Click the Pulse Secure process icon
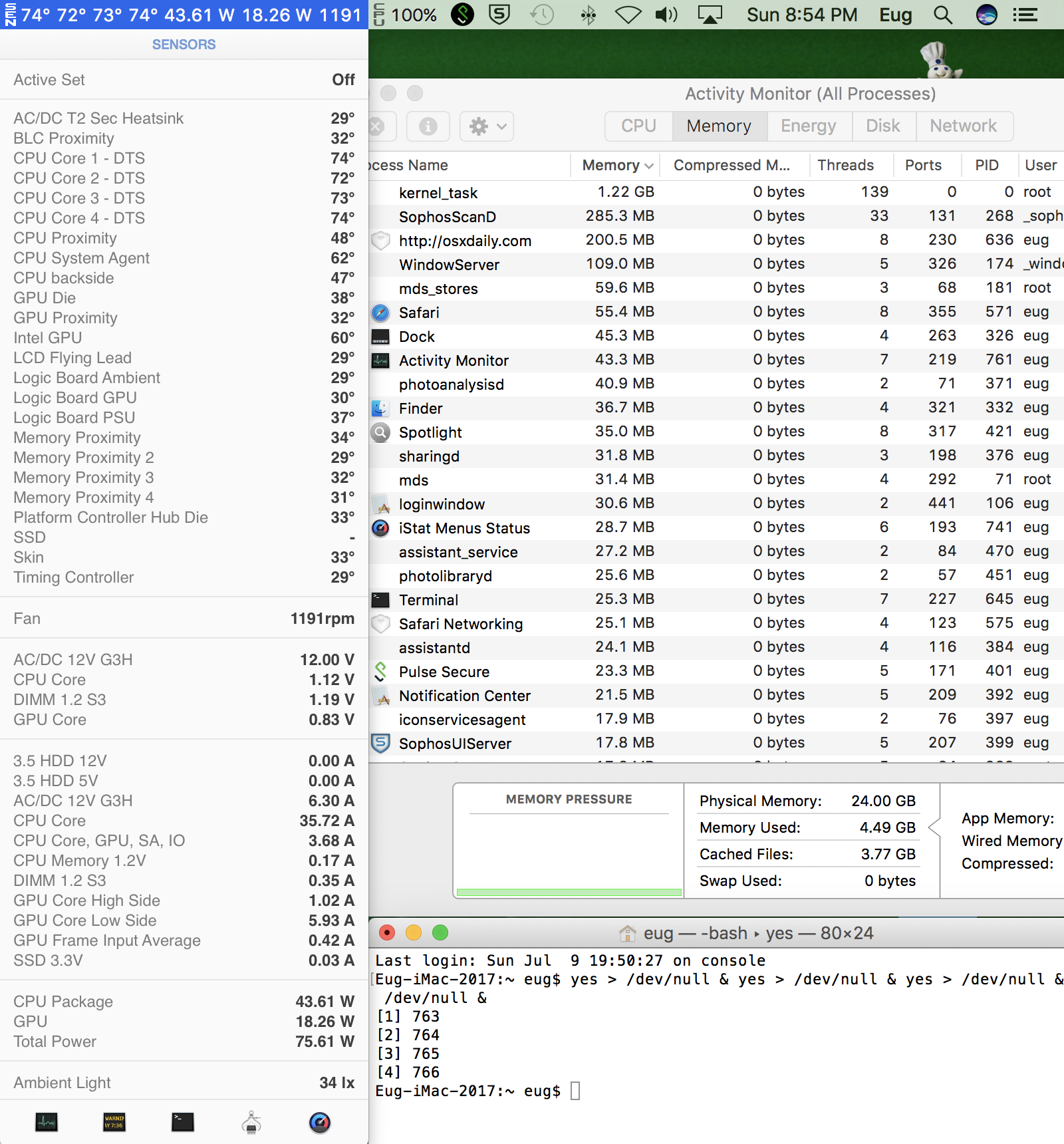 [x=380, y=672]
